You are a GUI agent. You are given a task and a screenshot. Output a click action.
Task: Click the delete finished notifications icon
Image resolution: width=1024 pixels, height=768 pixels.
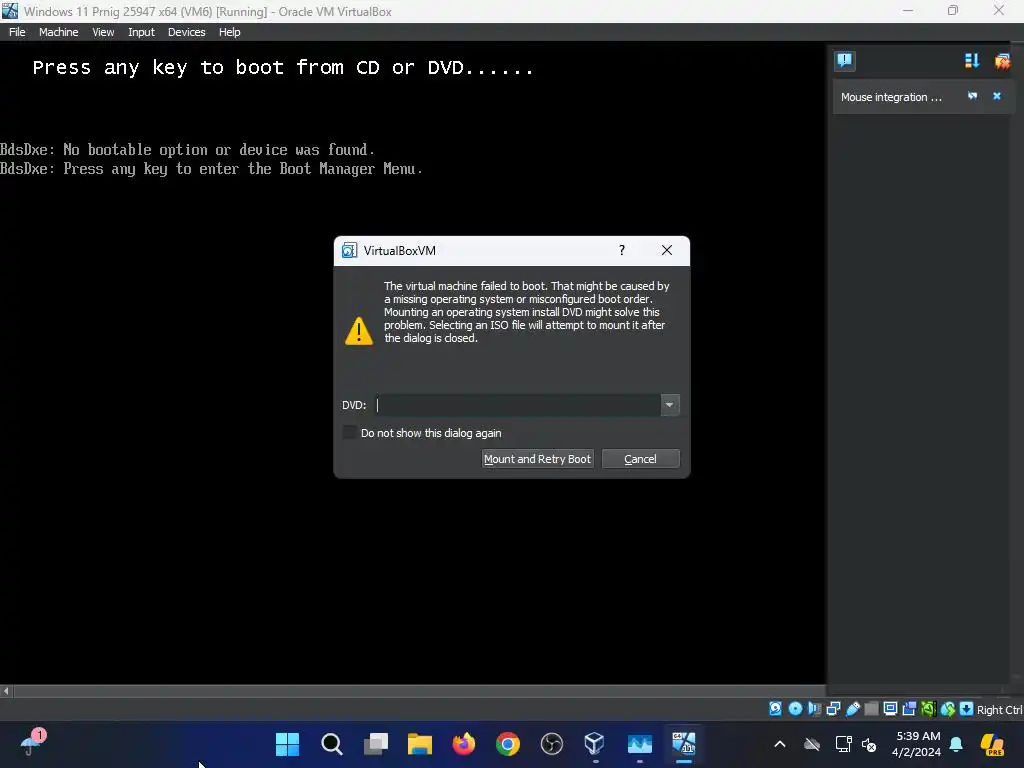click(x=1002, y=61)
